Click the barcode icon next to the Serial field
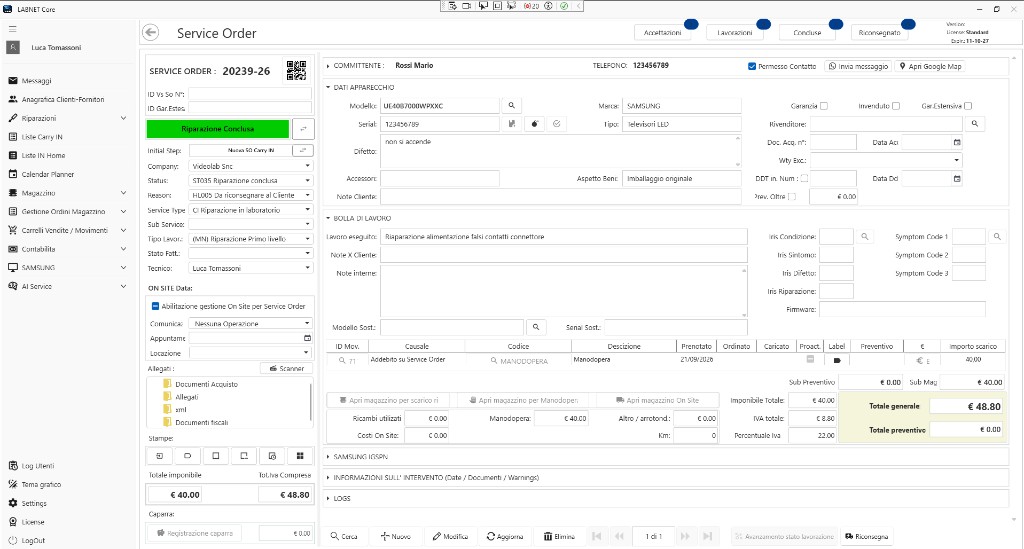This screenshot has width=1024, height=549. pyautogui.click(x=511, y=124)
